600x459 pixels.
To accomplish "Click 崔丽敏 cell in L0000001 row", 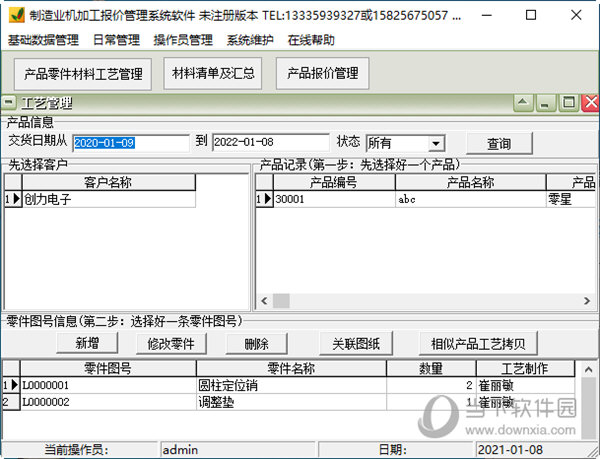I will tap(525, 385).
